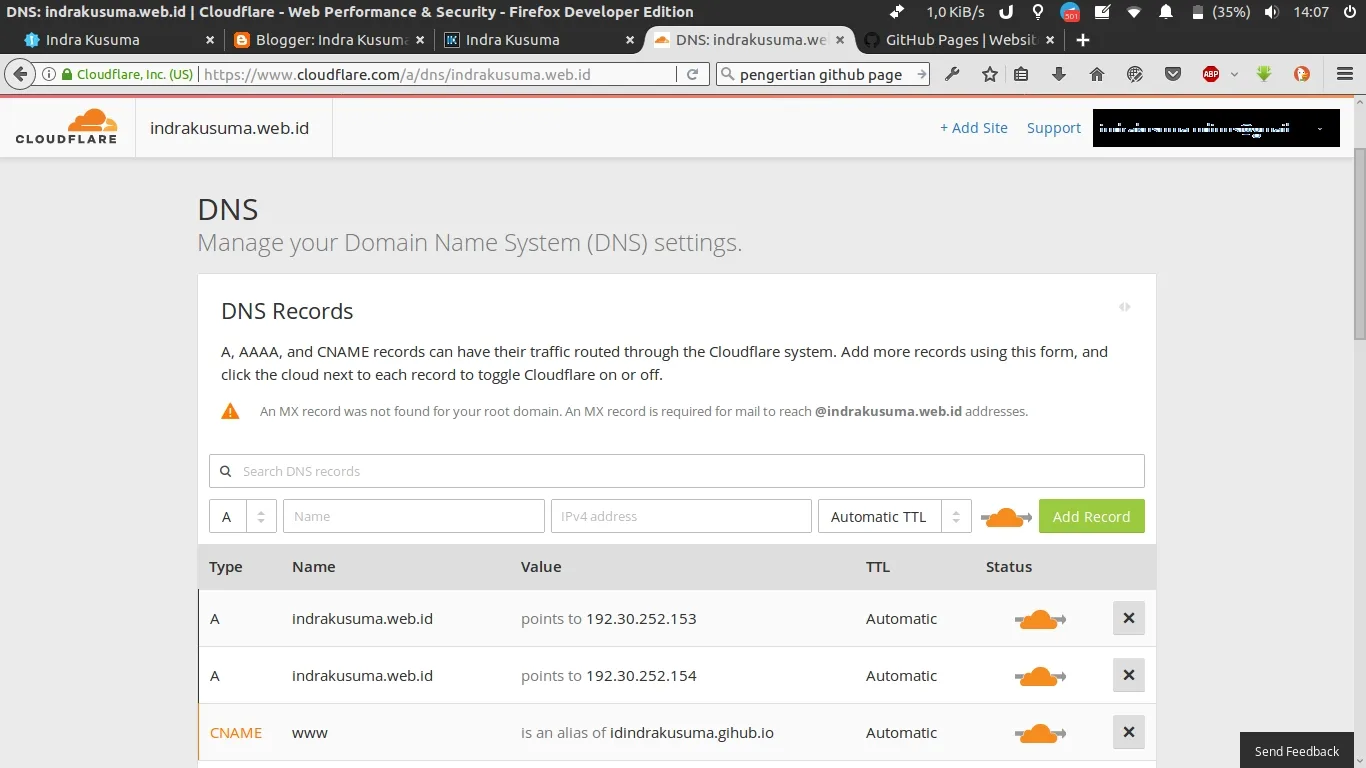Screen dimensions: 1366x768
Task: Toggle cloud status for www CNAME record
Action: coord(1040,733)
